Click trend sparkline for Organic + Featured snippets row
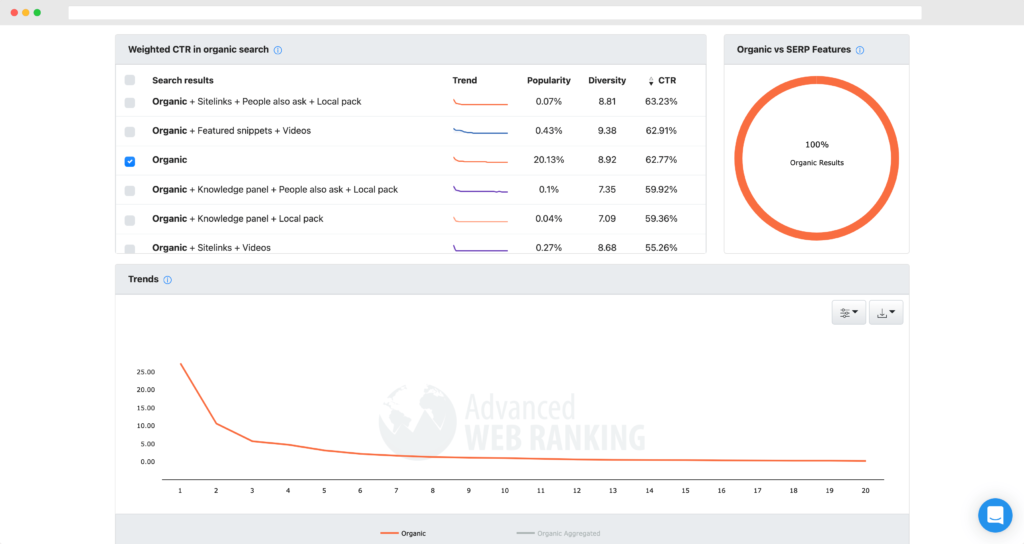The width and height of the screenshot is (1024, 544). [480, 131]
